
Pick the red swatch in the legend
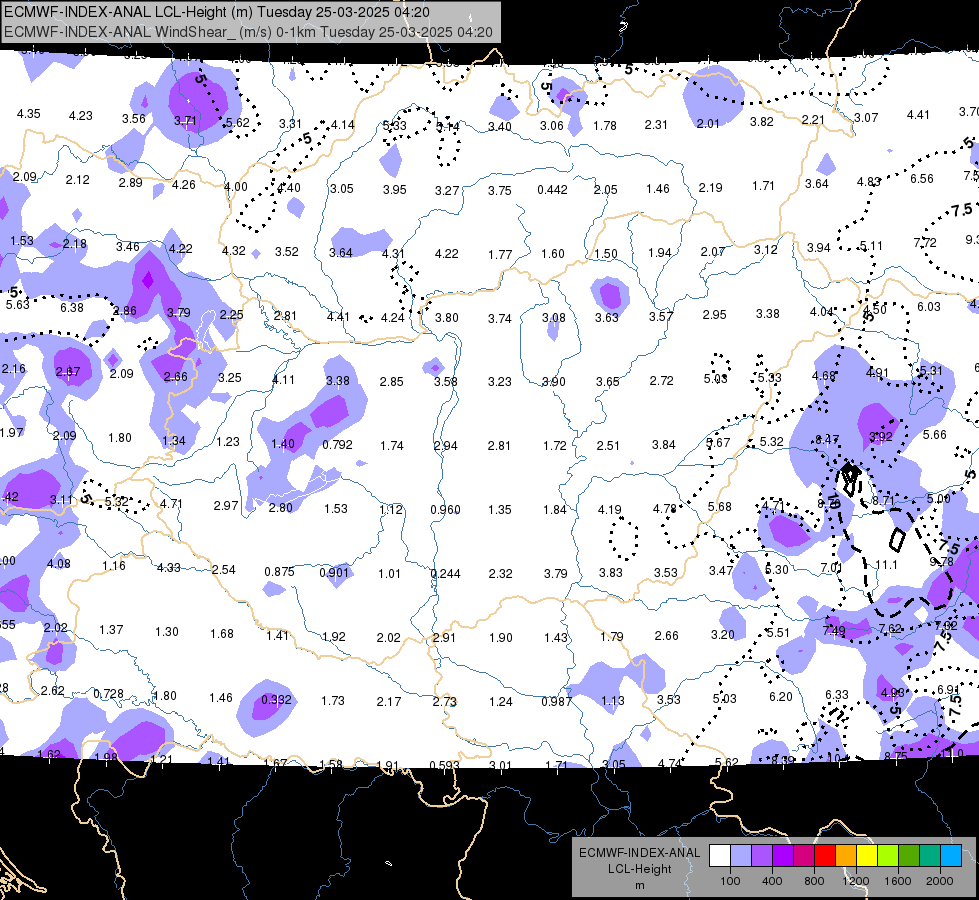(825, 855)
